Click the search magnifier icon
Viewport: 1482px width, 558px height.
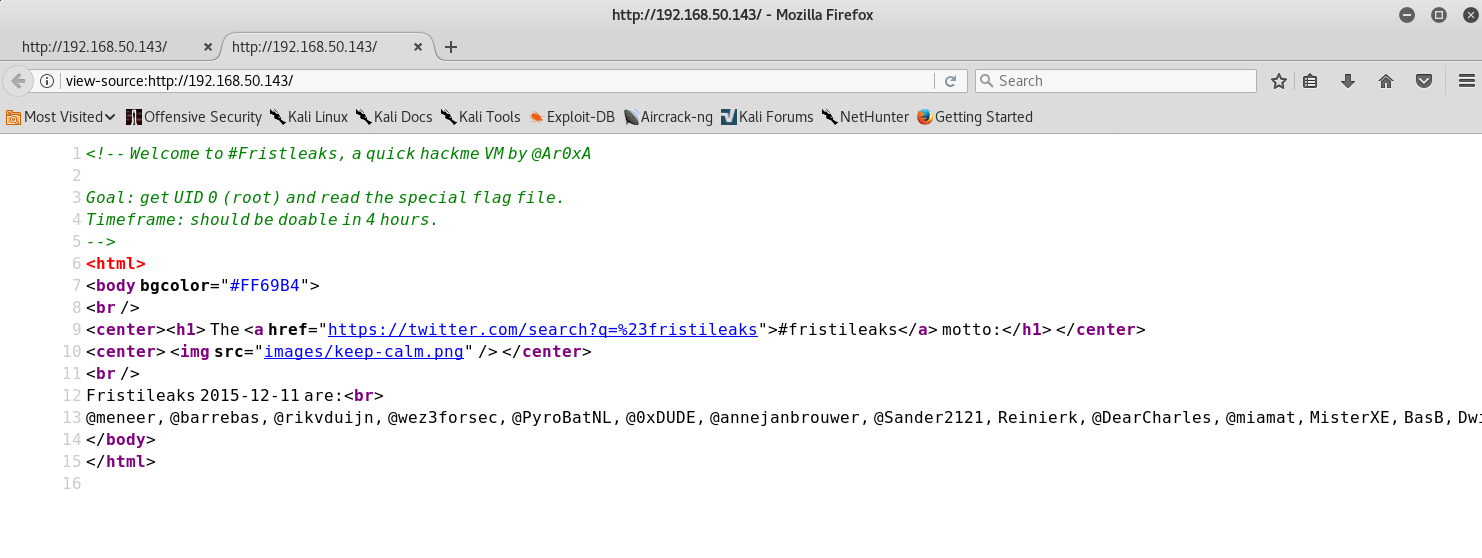point(986,81)
